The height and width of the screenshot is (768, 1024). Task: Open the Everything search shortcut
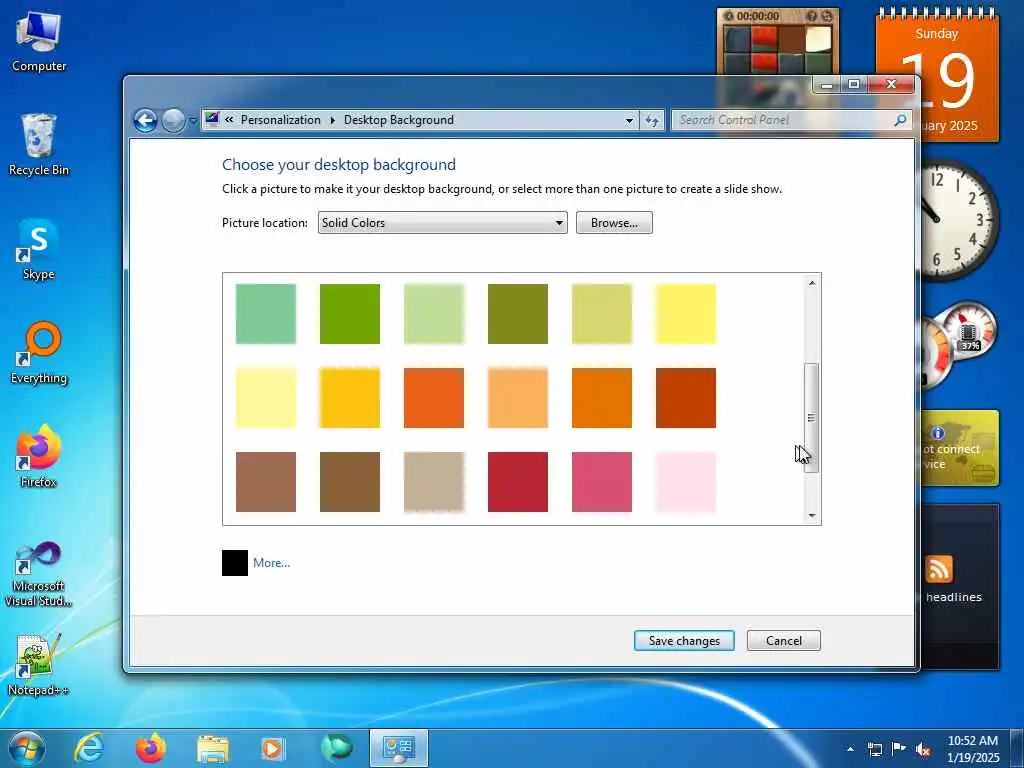point(39,353)
